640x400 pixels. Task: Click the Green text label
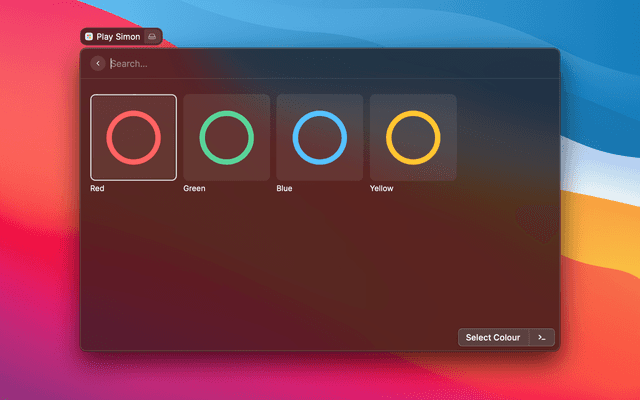(194, 188)
